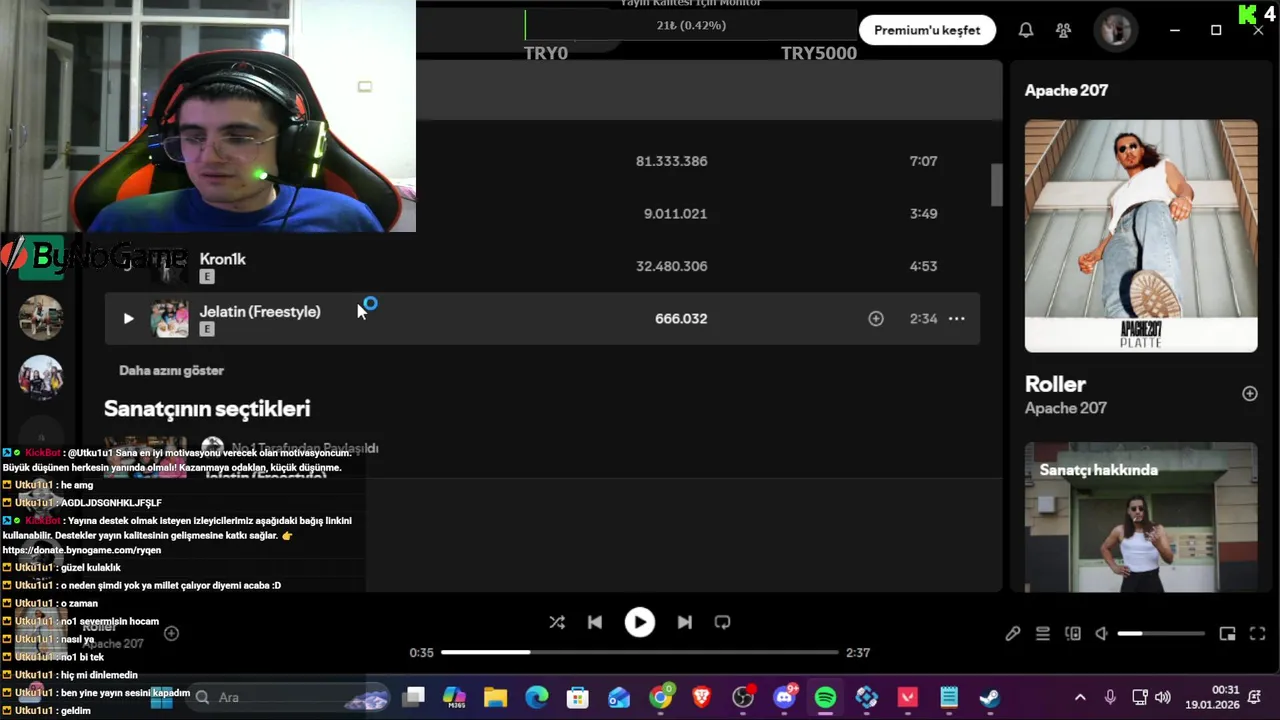The height and width of the screenshot is (720, 1280).
Task: Open Steam from the taskbar
Action: pos(990,697)
